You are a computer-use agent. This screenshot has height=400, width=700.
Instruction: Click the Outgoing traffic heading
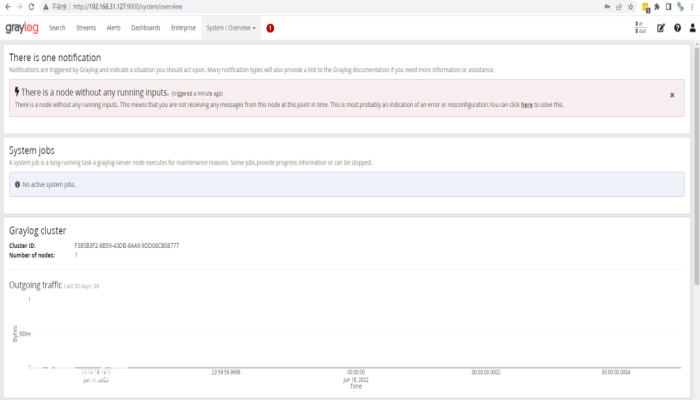pyautogui.click(x=35, y=285)
